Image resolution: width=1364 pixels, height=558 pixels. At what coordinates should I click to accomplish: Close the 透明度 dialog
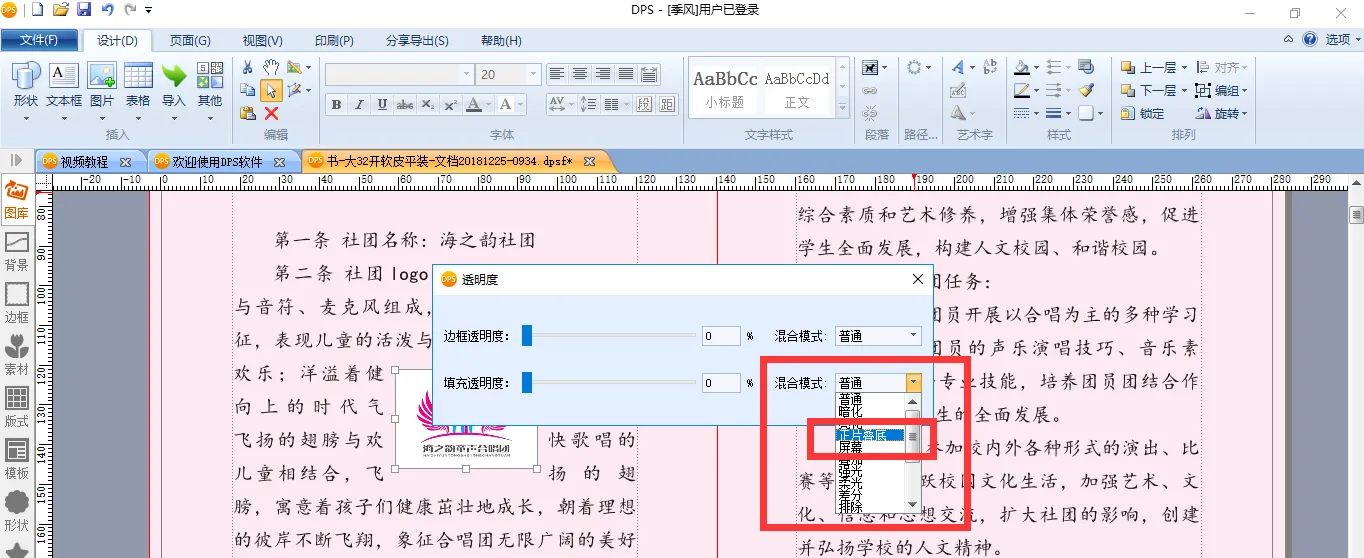click(x=918, y=279)
